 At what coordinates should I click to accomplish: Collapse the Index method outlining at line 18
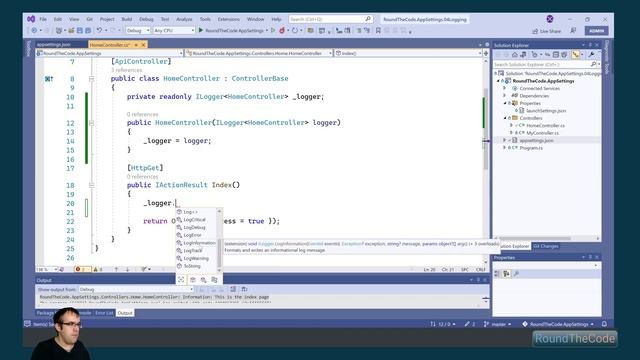(x=91, y=185)
